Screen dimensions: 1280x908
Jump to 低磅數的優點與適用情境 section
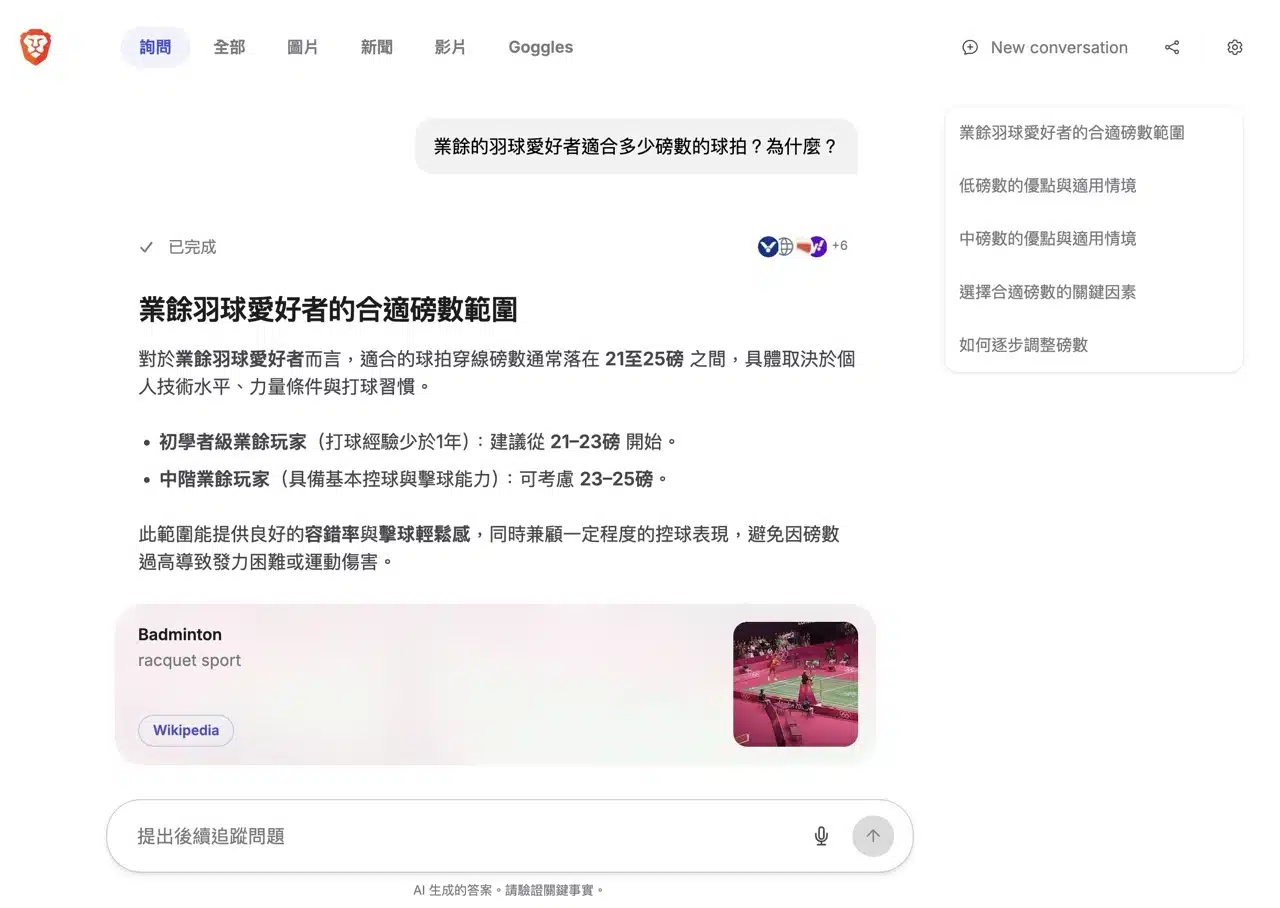1047,186
